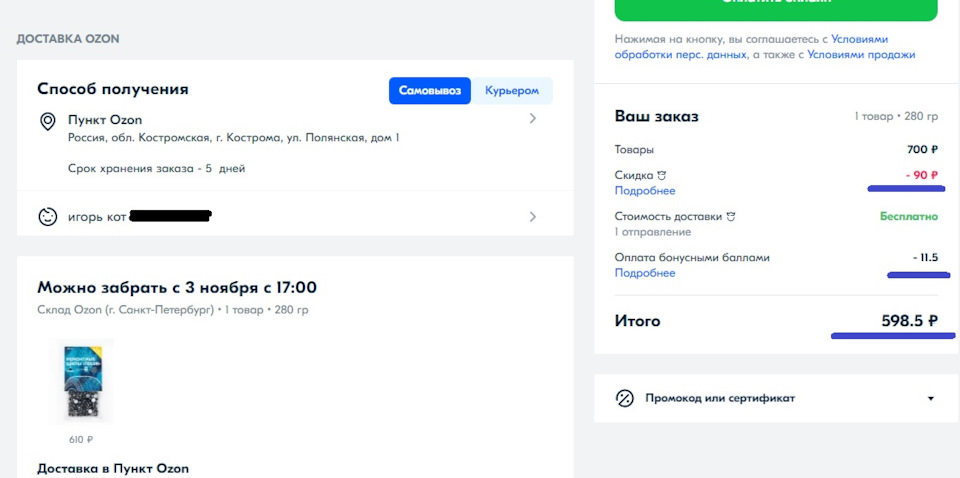Expand Промокод или сертификат dropdown arrow

(931, 398)
